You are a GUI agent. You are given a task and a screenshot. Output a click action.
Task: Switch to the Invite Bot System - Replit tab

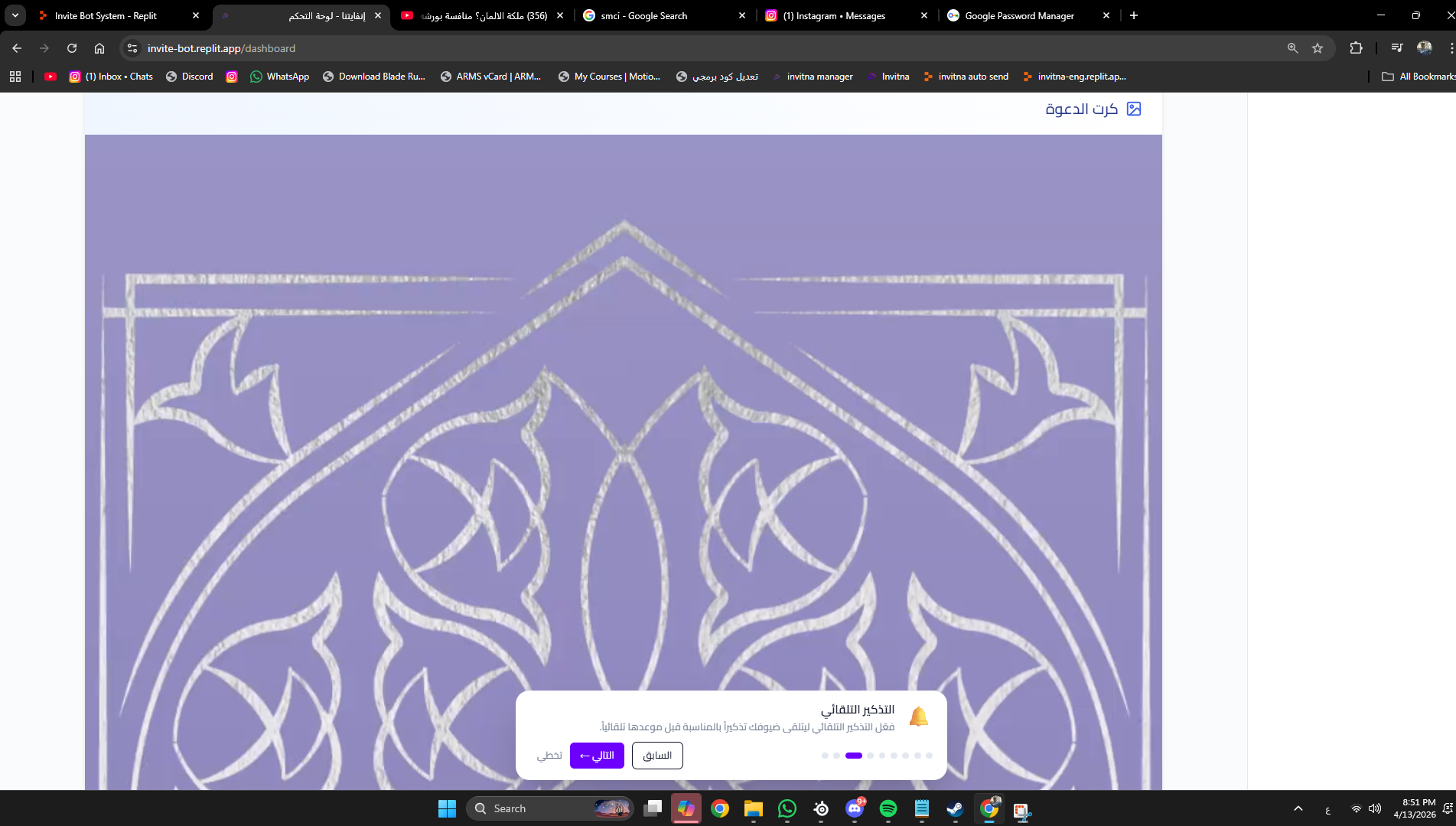pos(106,15)
